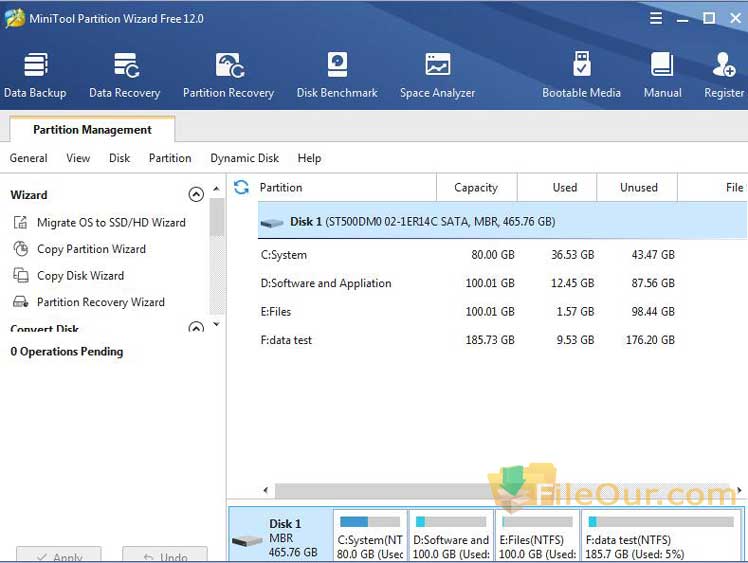The width and height of the screenshot is (748, 563).
Task: Open the Partition menu
Action: pos(170,158)
